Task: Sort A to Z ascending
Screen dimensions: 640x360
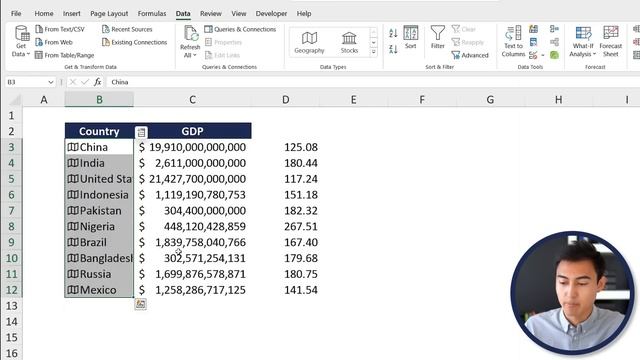Action: coord(393,33)
